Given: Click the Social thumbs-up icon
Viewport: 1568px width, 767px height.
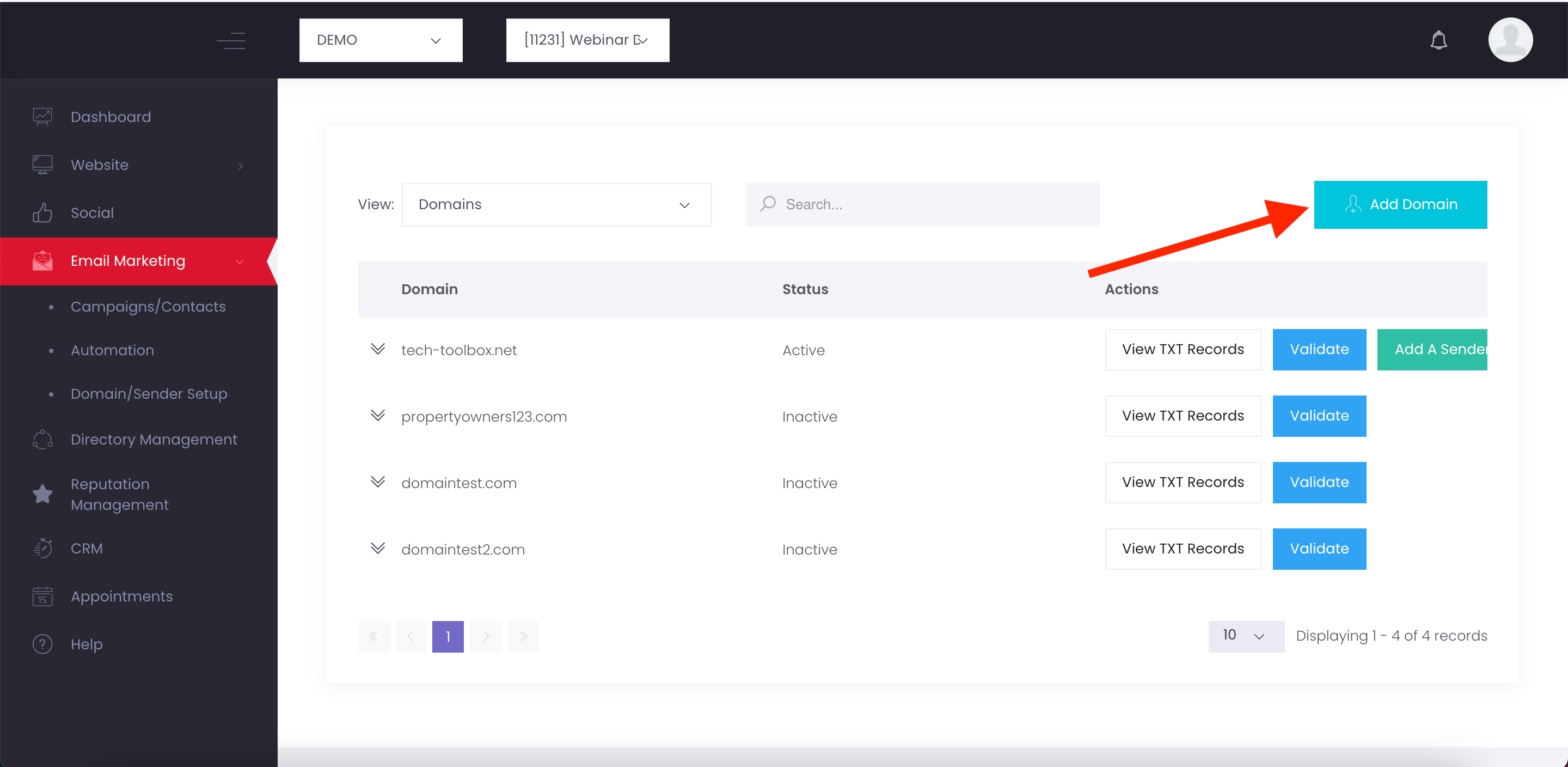Looking at the screenshot, I should 42,212.
